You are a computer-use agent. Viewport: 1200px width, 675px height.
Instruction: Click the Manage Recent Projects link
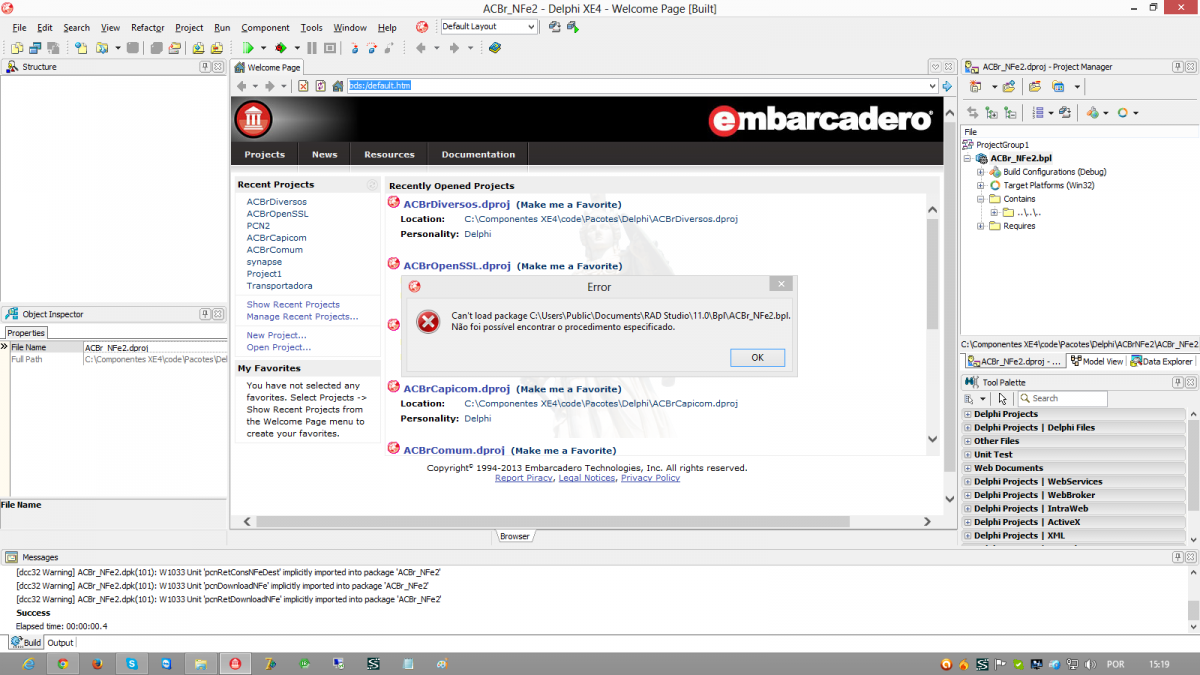coord(302,316)
